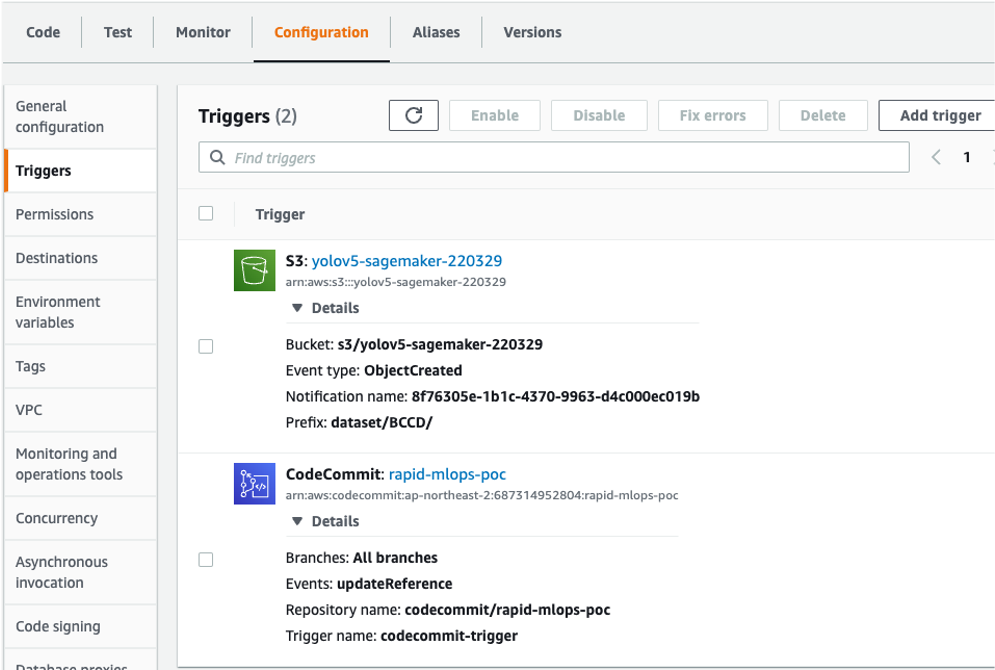Click the Trigger column header
The width and height of the screenshot is (995, 670).
[280, 214]
